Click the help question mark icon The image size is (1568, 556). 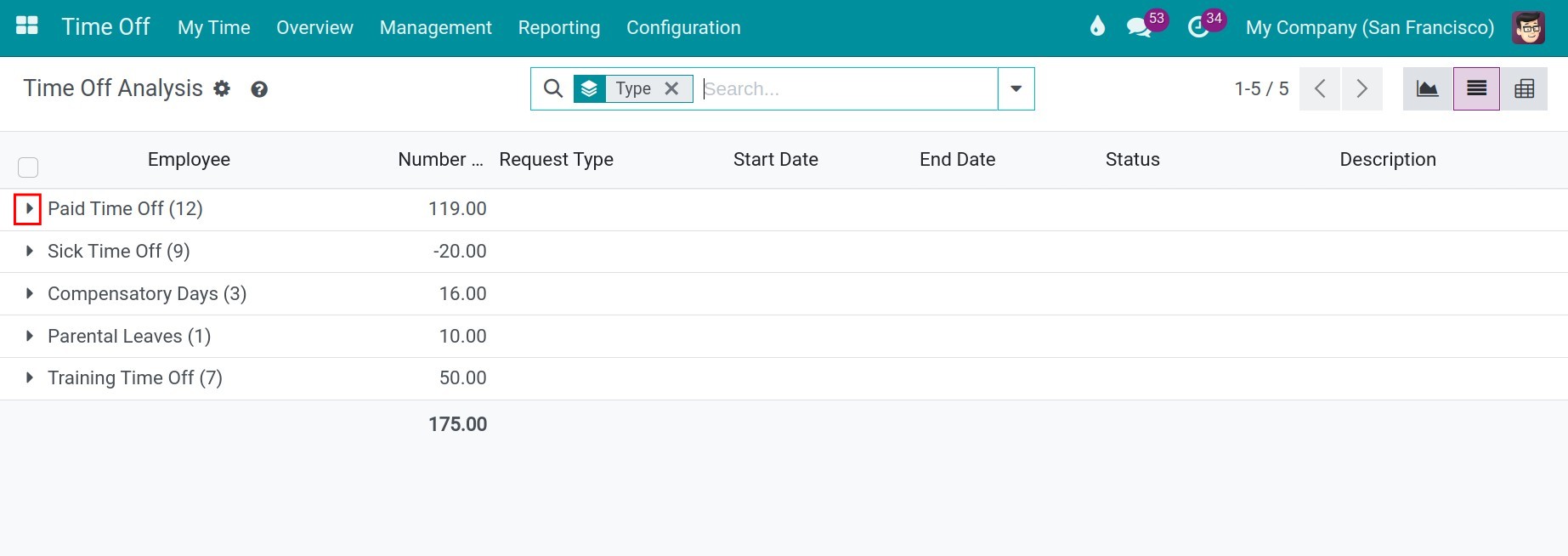(259, 89)
